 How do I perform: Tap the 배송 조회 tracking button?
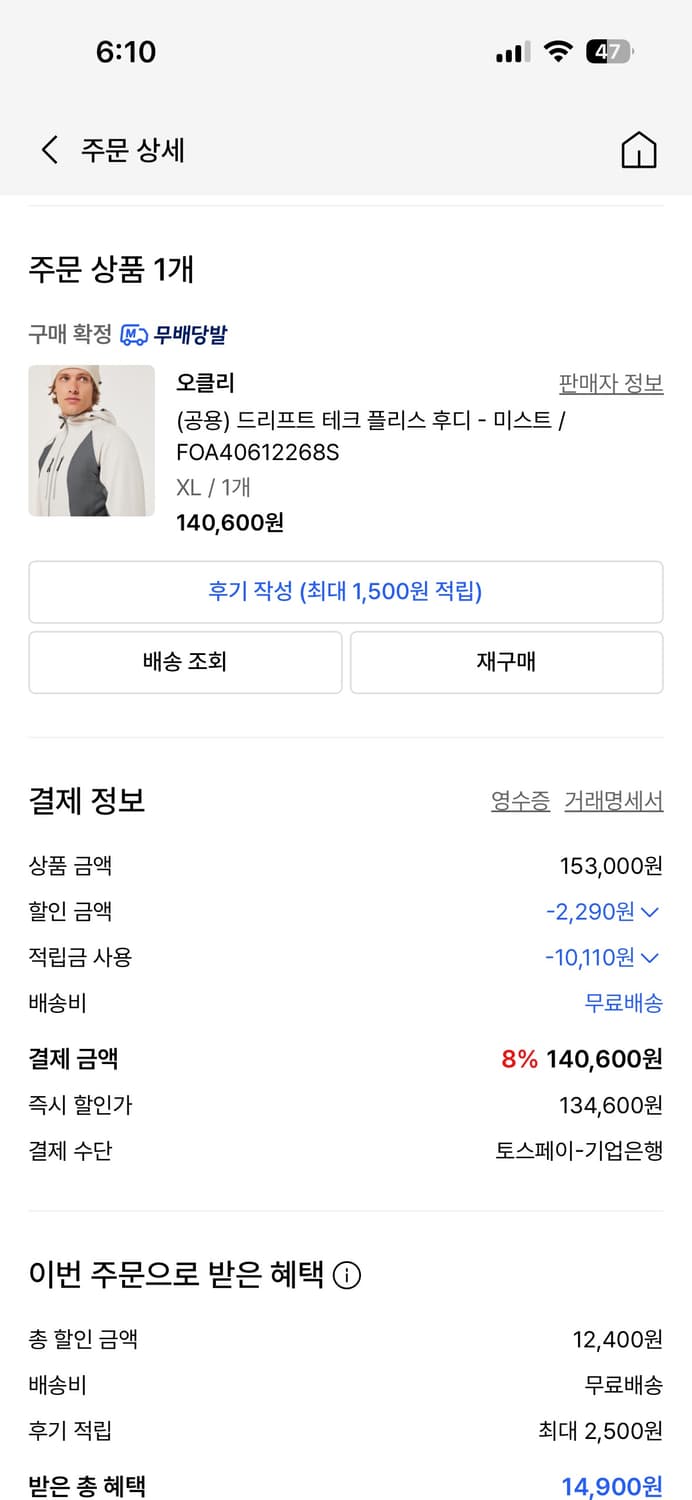185,662
